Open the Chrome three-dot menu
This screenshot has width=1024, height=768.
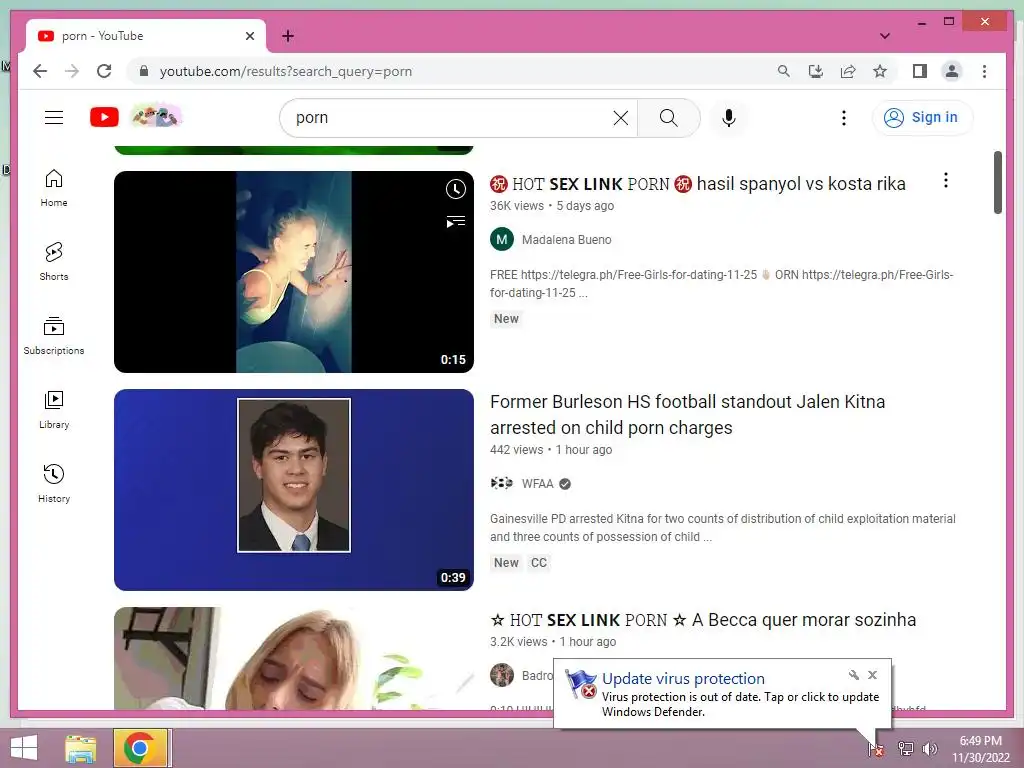click(984, 71)
